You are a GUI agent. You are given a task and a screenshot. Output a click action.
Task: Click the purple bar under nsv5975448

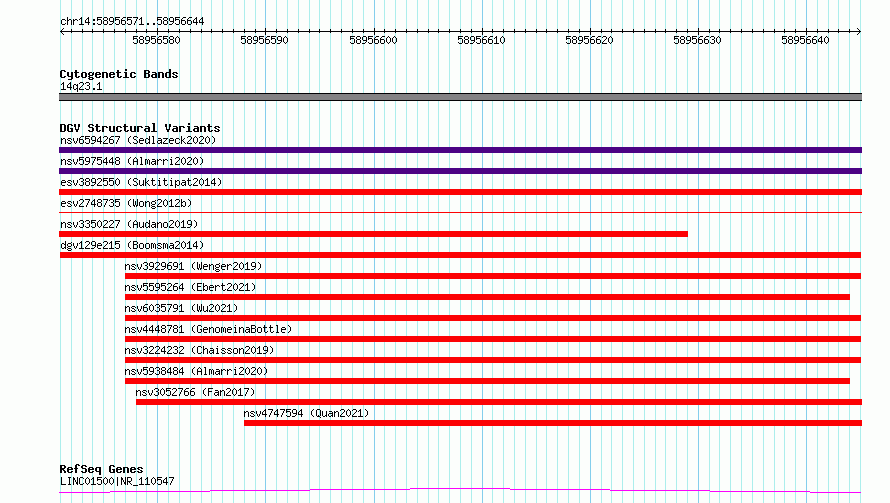coord(460,171)
